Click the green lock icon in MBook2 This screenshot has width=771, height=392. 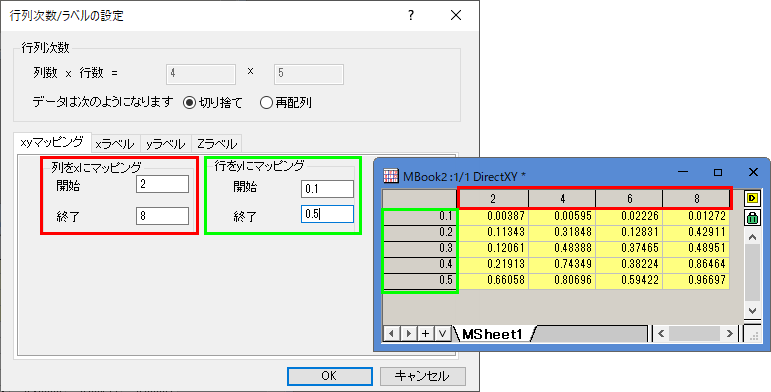(752, 217)
